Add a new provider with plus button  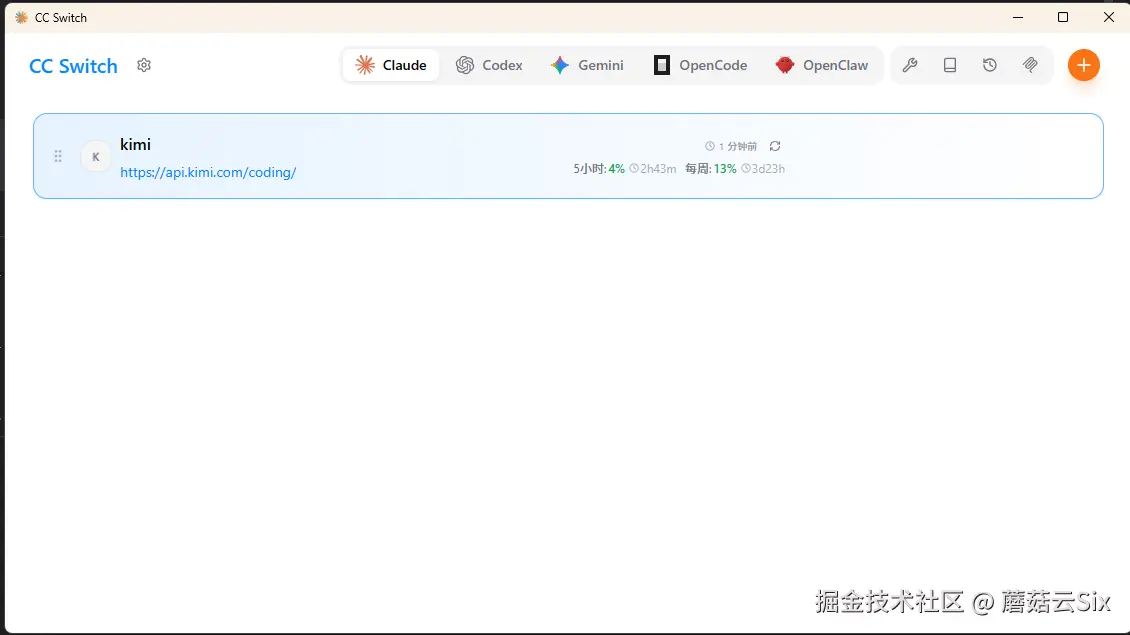tap(1084, 66)
